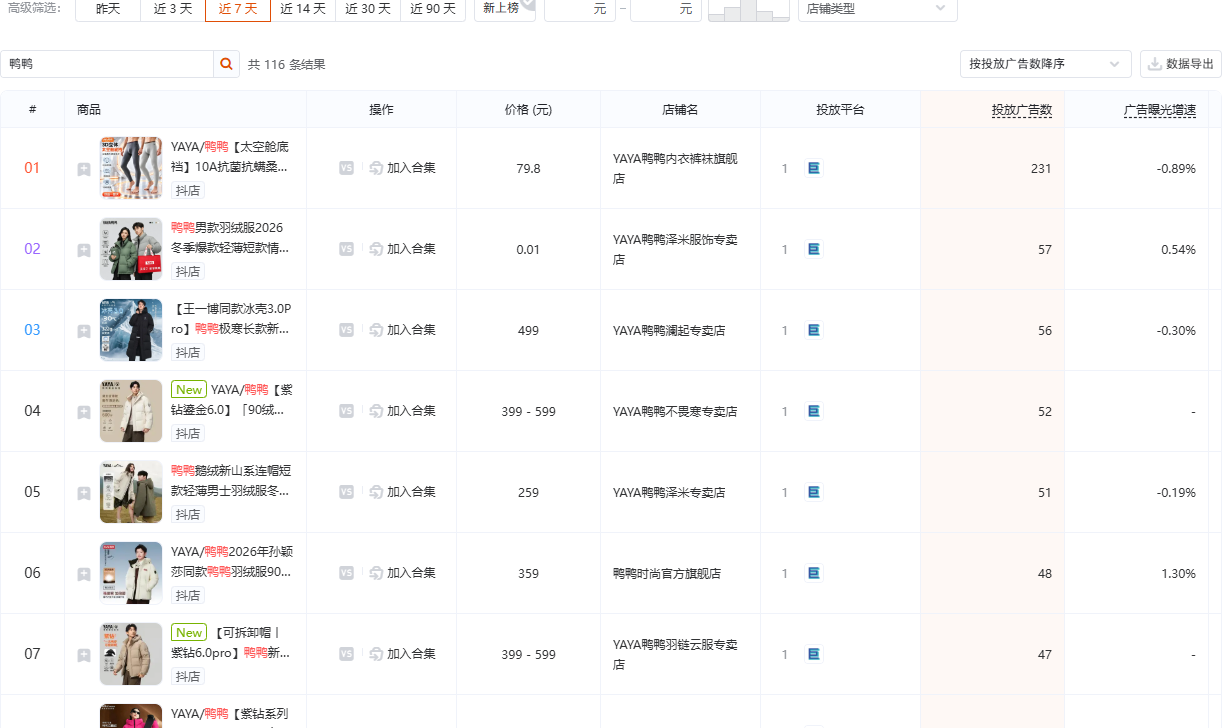
Task: Open the 按投放广告数降序 sort dropdown
Action: 1045,64
